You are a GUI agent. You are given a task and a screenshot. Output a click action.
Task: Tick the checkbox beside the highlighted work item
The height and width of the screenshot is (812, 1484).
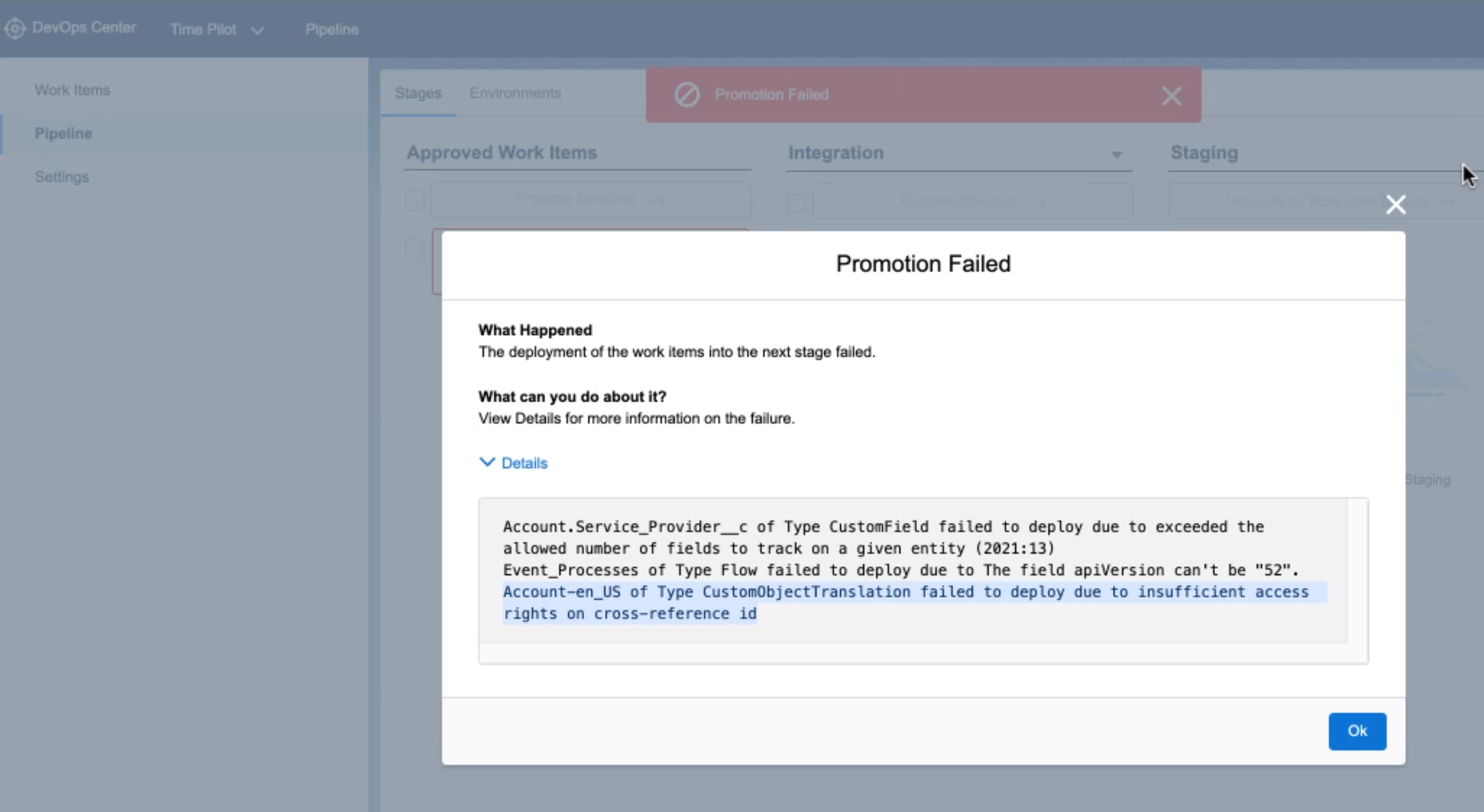click(x=414, y=248)
